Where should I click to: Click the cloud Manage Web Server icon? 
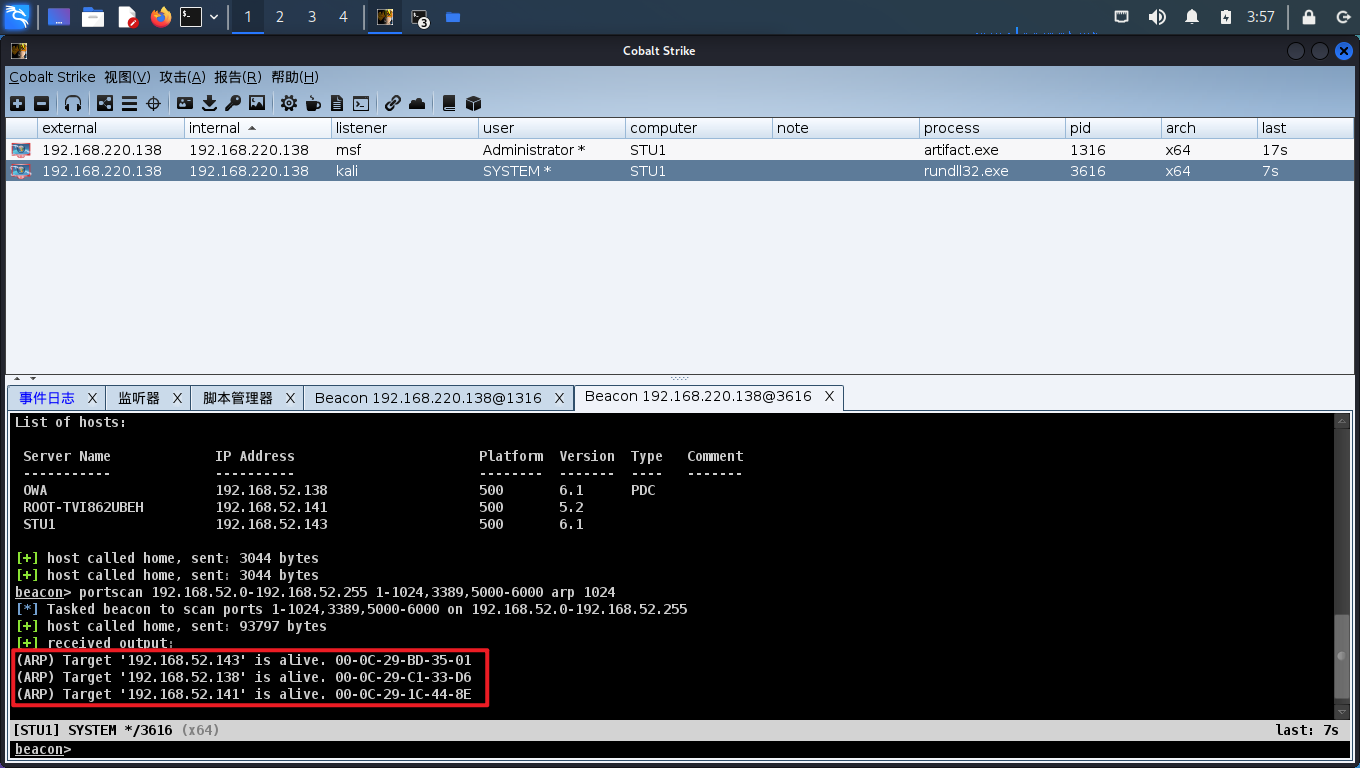pos(417,103)
